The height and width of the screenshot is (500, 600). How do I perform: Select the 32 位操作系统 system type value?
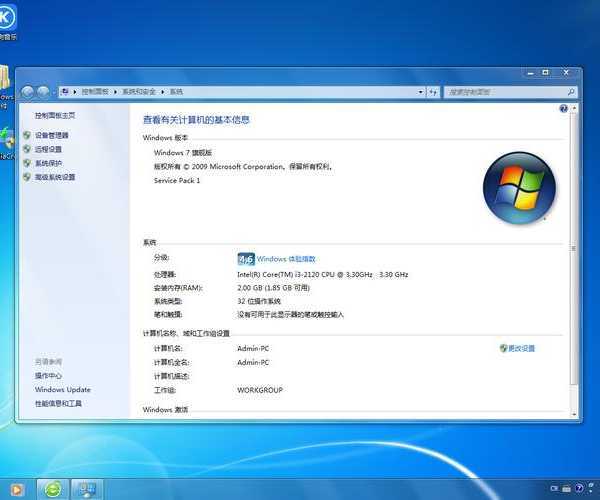point(259,301)
